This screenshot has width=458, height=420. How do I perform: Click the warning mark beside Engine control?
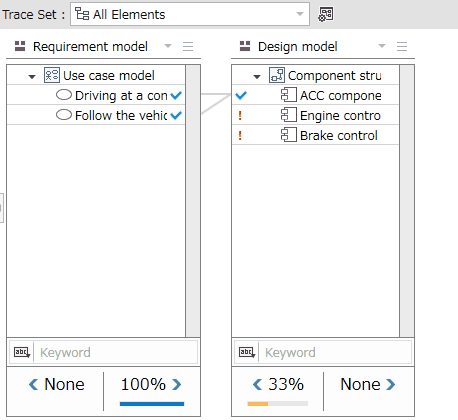click(x=240, y=116)
